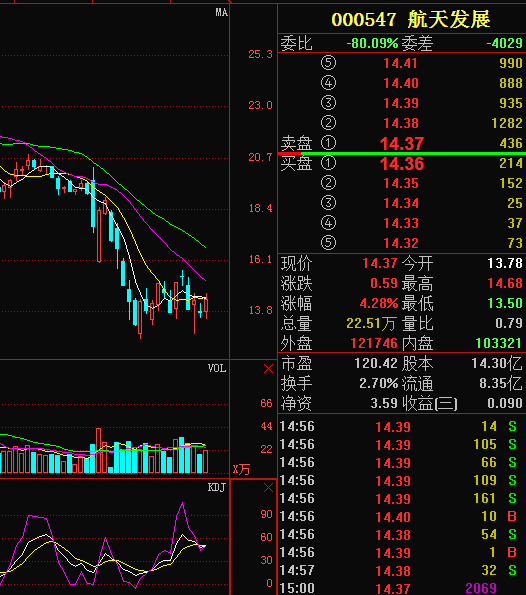Click the circled 1 icon in 买盘 row
The height and width of the screenshot is (595, 526).
click(x=328, y=163)
